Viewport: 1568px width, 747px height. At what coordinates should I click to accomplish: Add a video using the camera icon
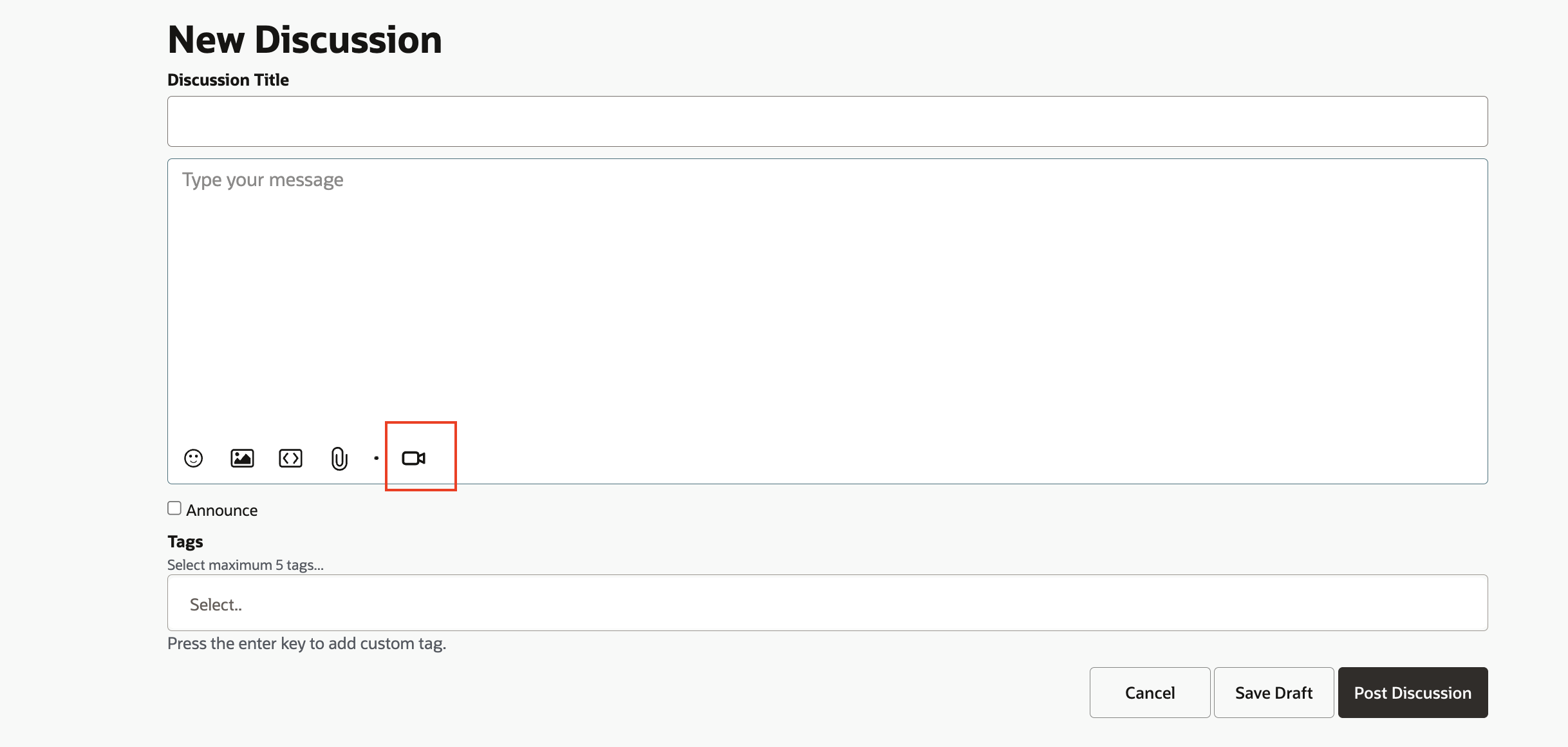click(414, 459)
